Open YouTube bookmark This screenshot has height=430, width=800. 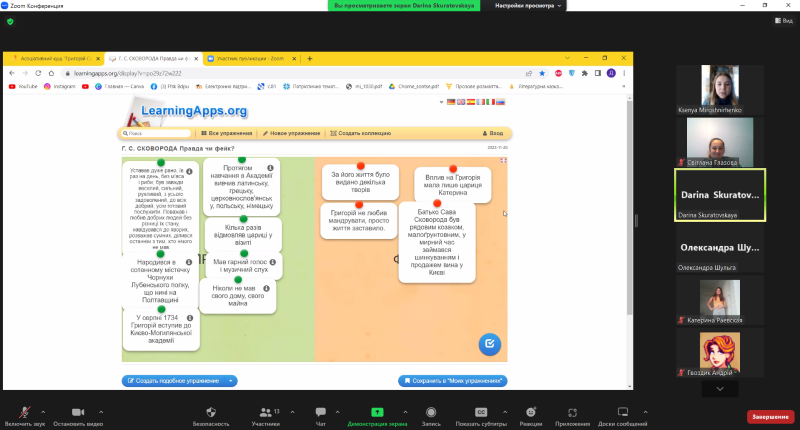tap(23, 87)
